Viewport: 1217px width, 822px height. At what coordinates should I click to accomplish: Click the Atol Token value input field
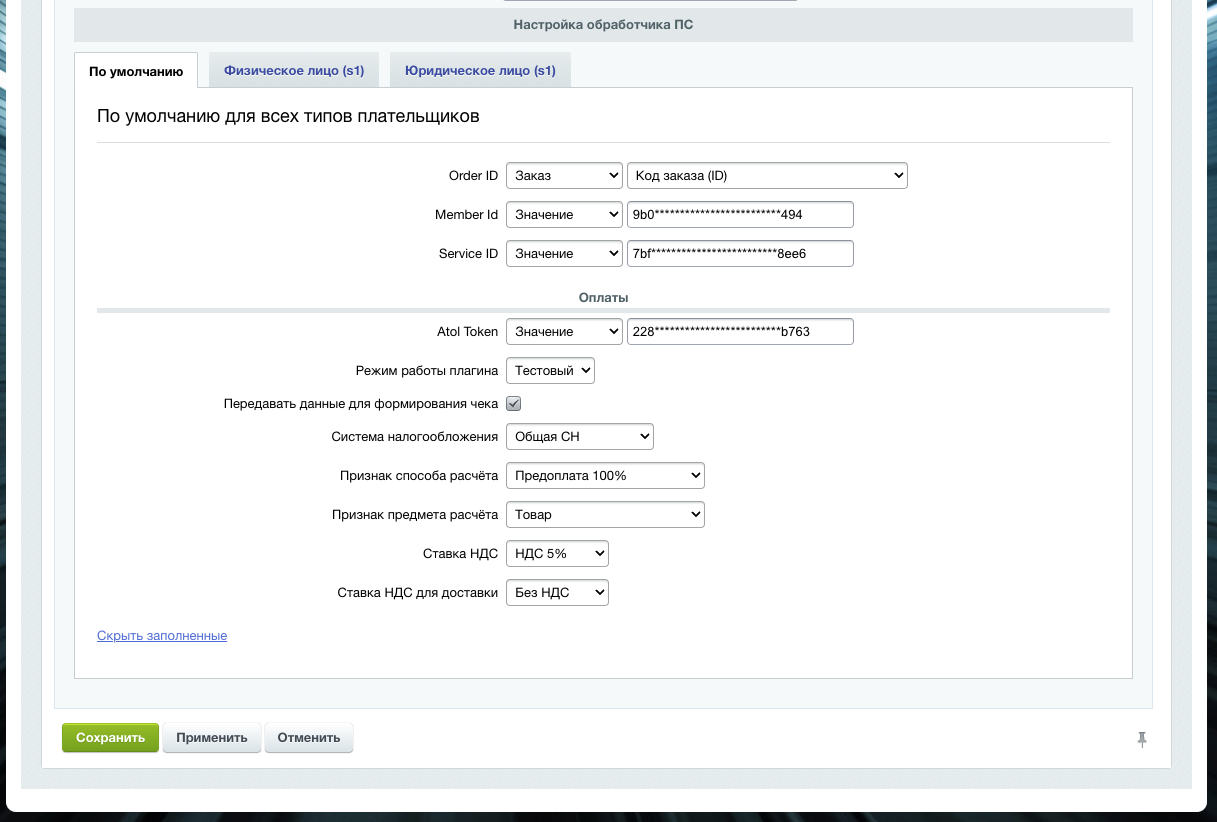(739, 332)
